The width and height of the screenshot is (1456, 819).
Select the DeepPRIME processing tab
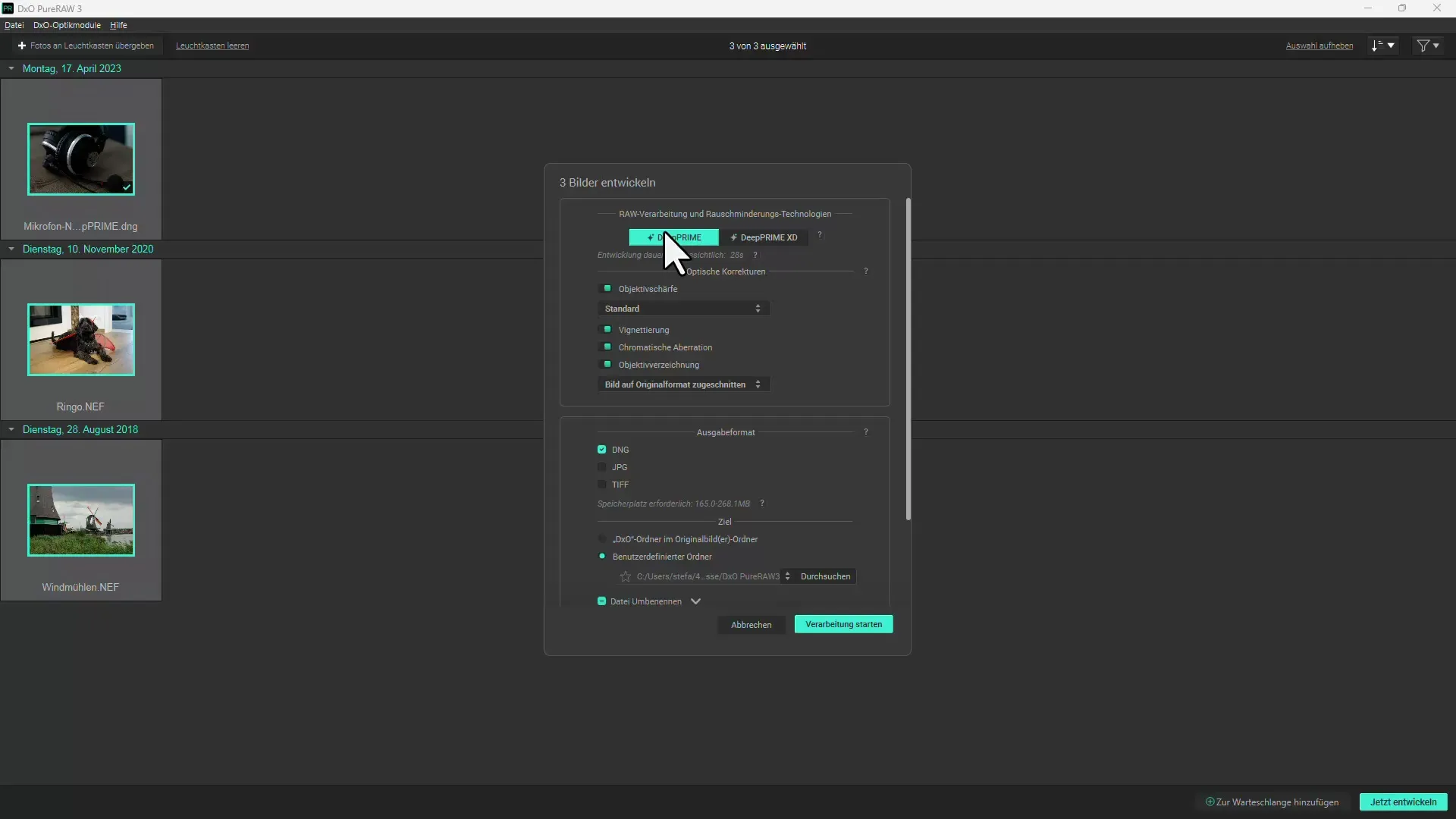(674, 237)
